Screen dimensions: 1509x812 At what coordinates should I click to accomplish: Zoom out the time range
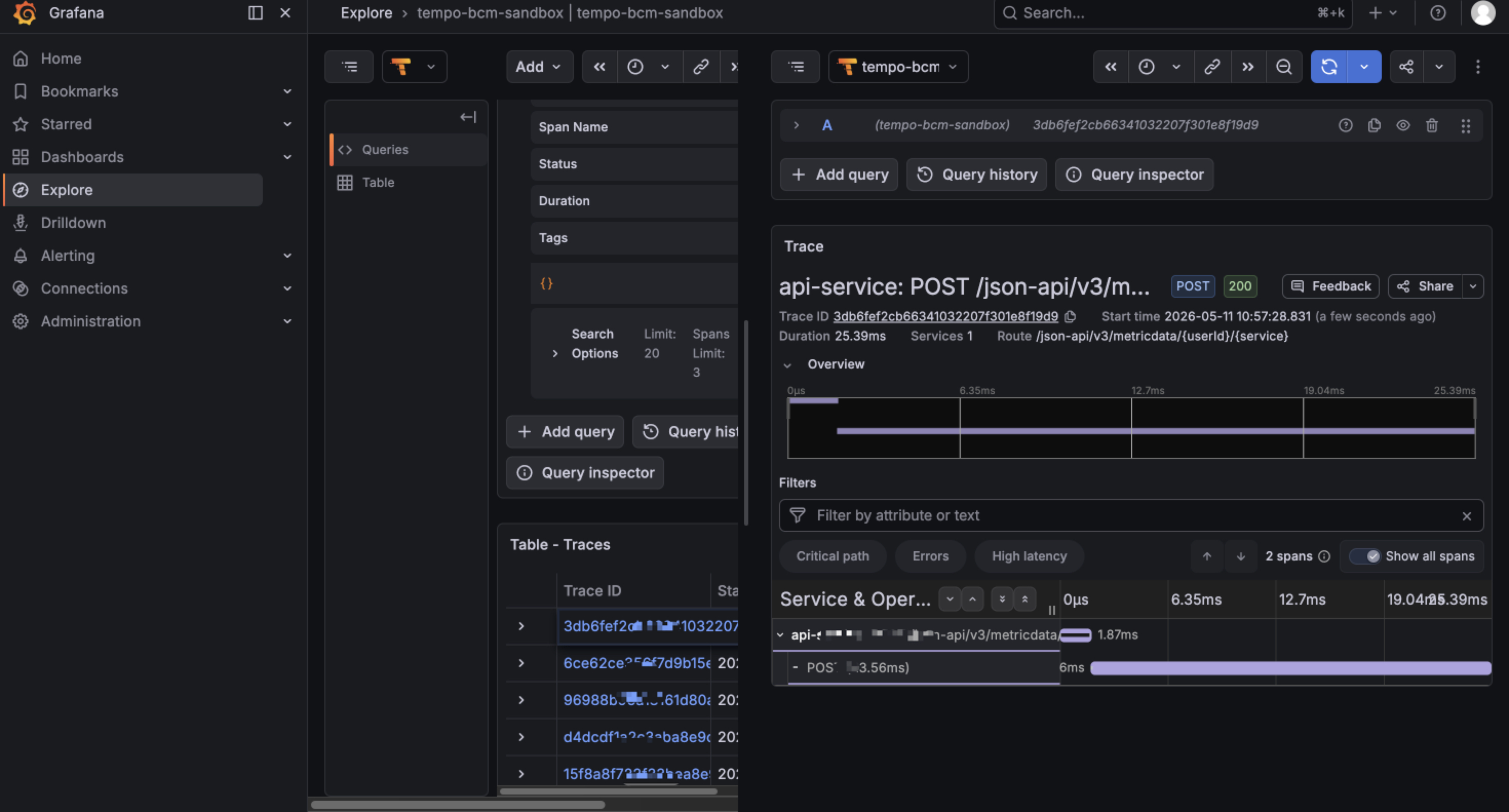coord(1284,67)
